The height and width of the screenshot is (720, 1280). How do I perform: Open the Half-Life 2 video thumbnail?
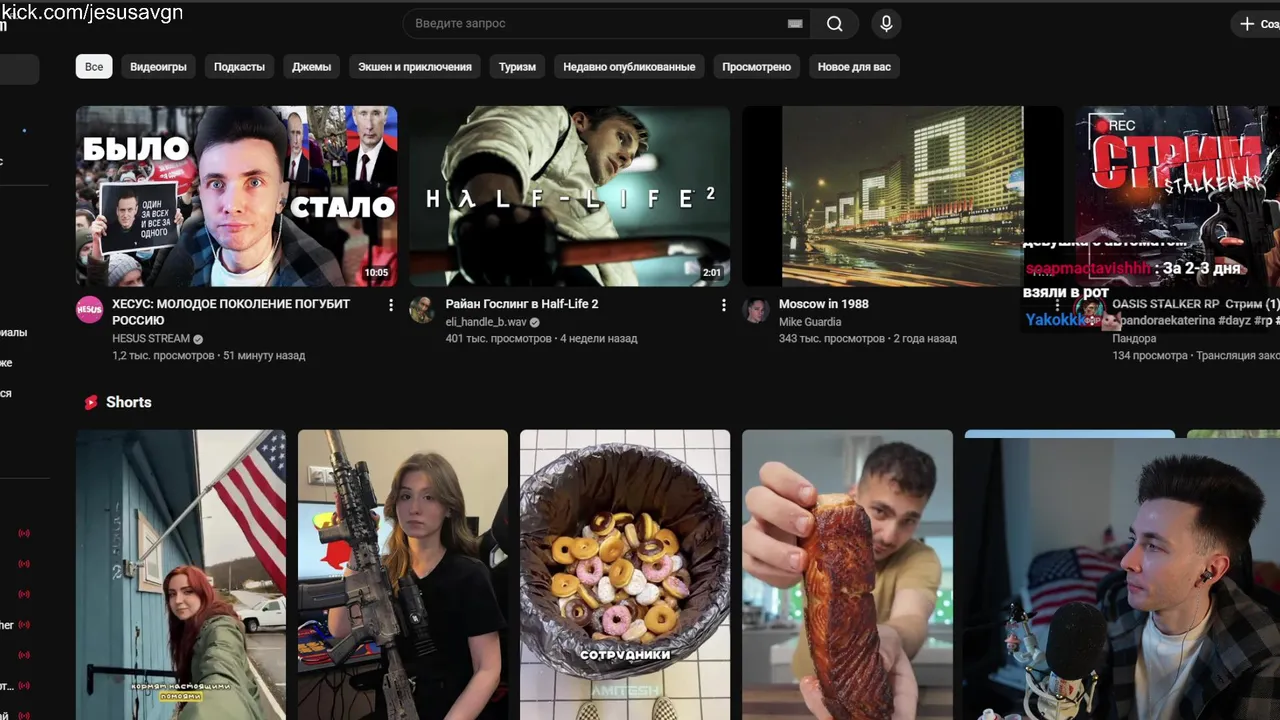(x=569, y=196)
